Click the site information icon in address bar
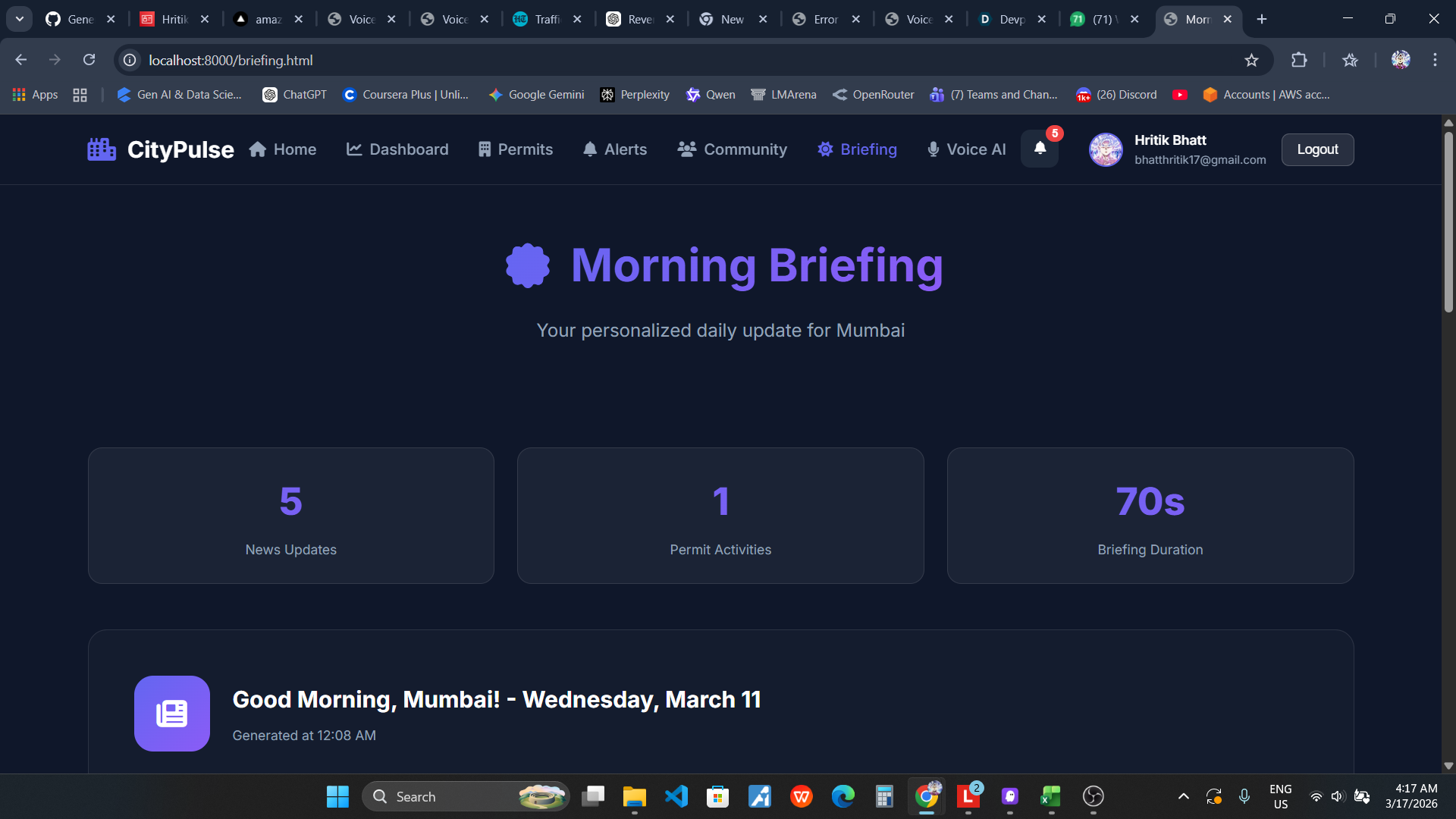The width and height of the screenshot is (1456, 819). click(x=130, y=60)
